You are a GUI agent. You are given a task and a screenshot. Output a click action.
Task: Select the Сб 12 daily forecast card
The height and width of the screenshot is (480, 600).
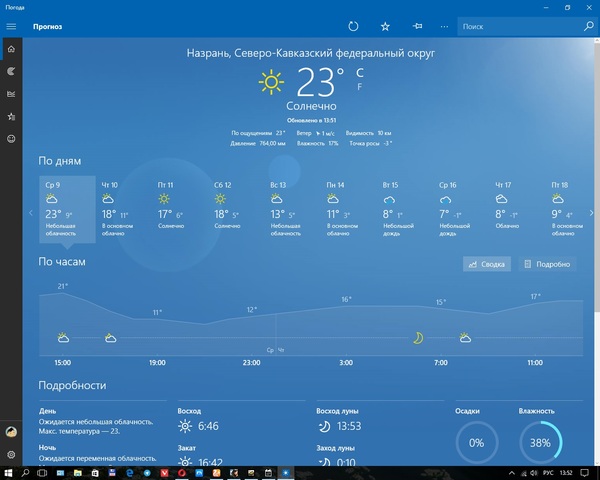click(236, 209)
